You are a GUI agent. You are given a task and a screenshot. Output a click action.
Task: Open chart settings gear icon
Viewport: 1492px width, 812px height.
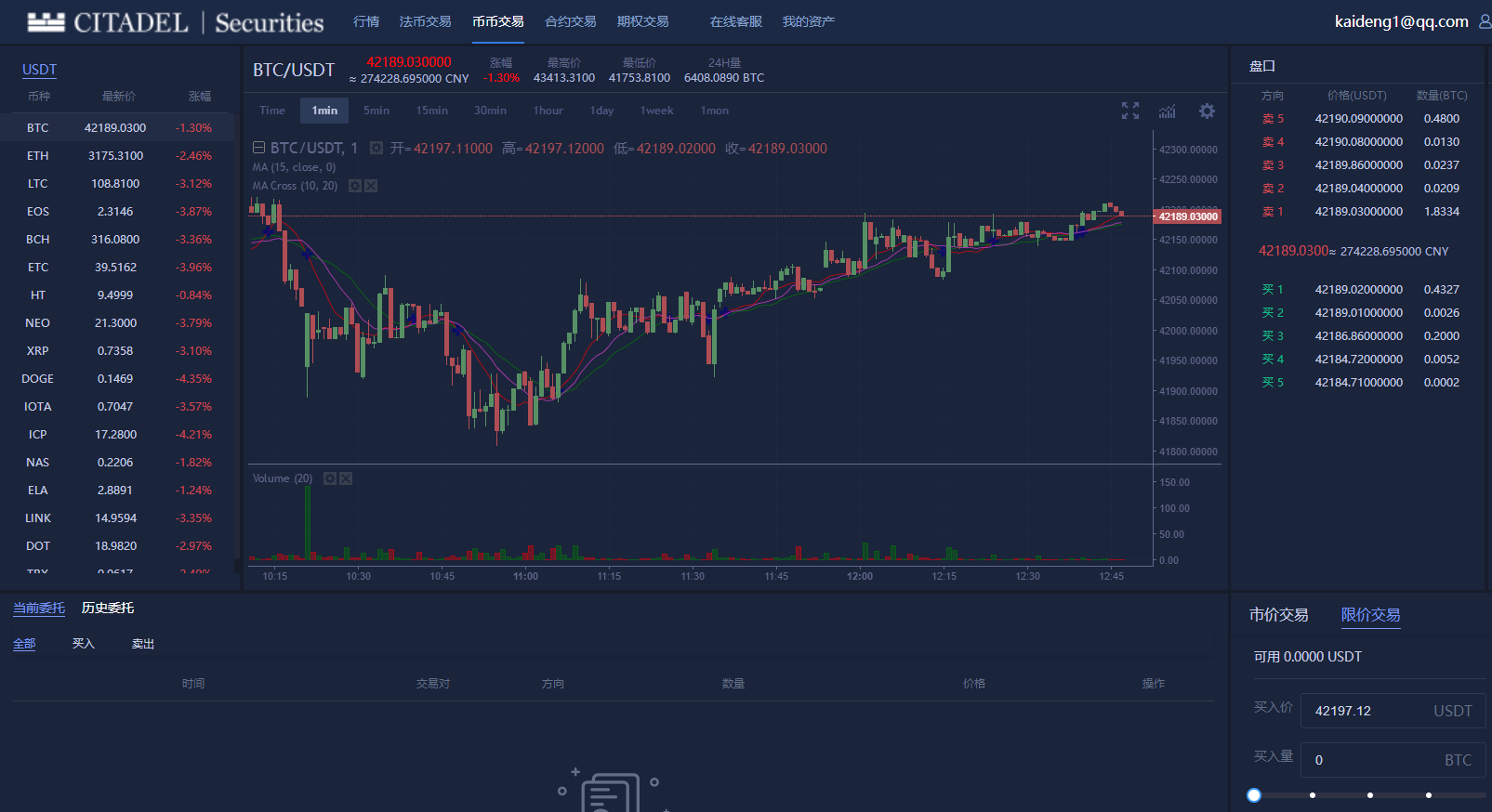click(x=1207, y=111)
